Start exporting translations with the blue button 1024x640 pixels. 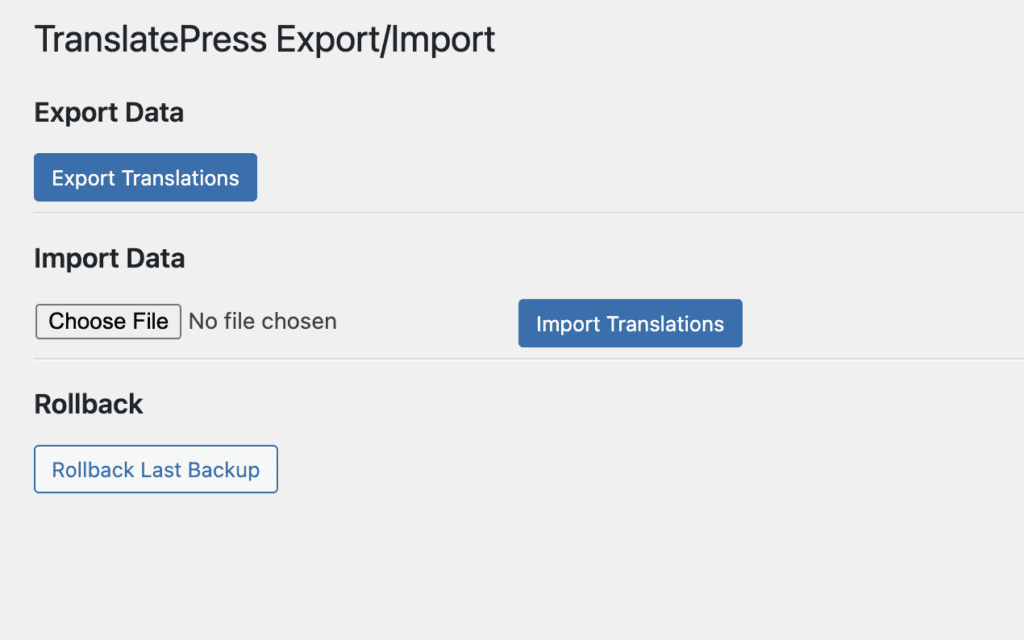click(x=145, y=178)
